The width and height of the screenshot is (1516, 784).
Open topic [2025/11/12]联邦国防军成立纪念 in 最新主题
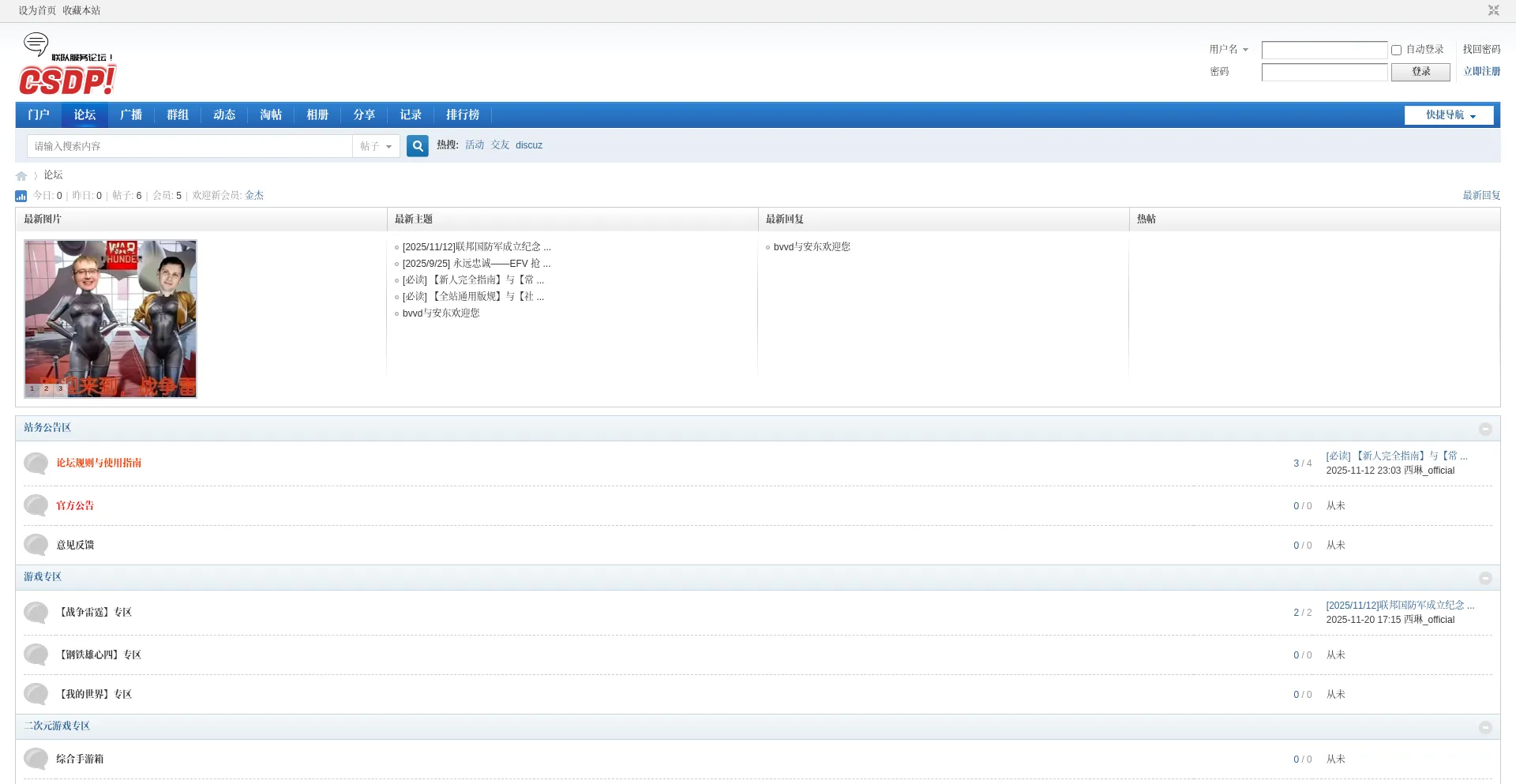[477, 247]
